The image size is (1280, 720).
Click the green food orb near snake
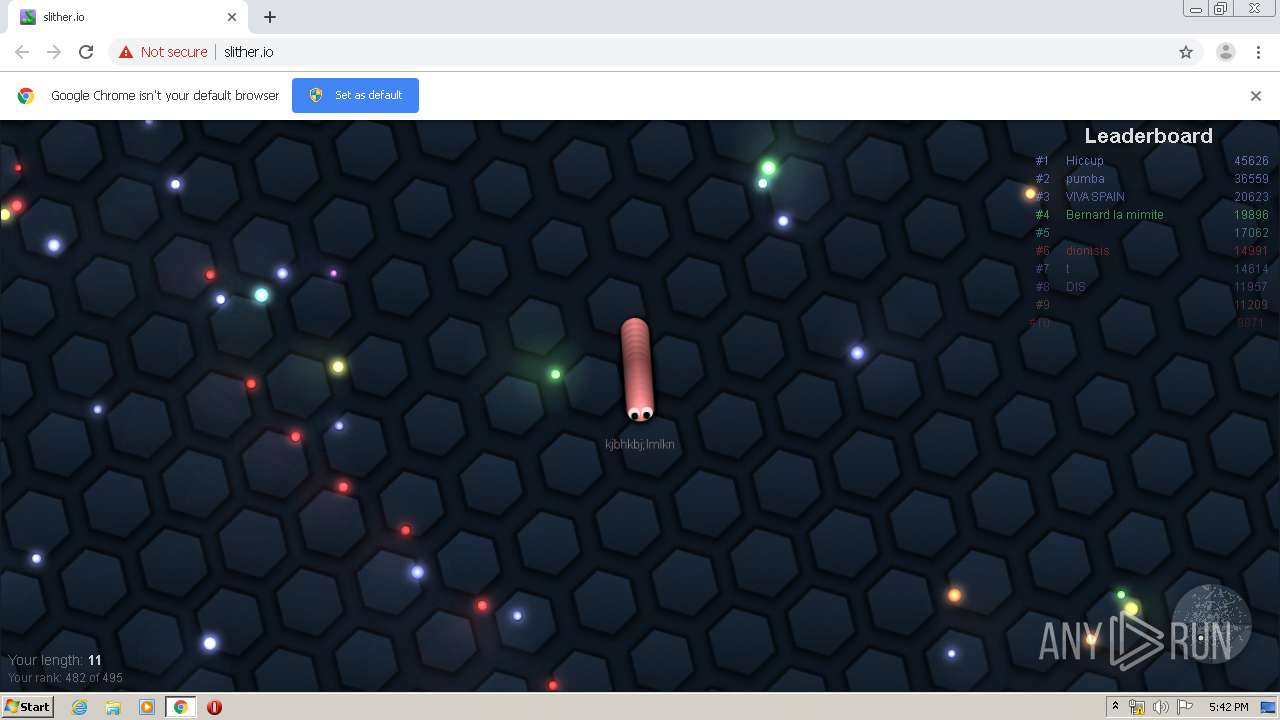tap(556, 374)
